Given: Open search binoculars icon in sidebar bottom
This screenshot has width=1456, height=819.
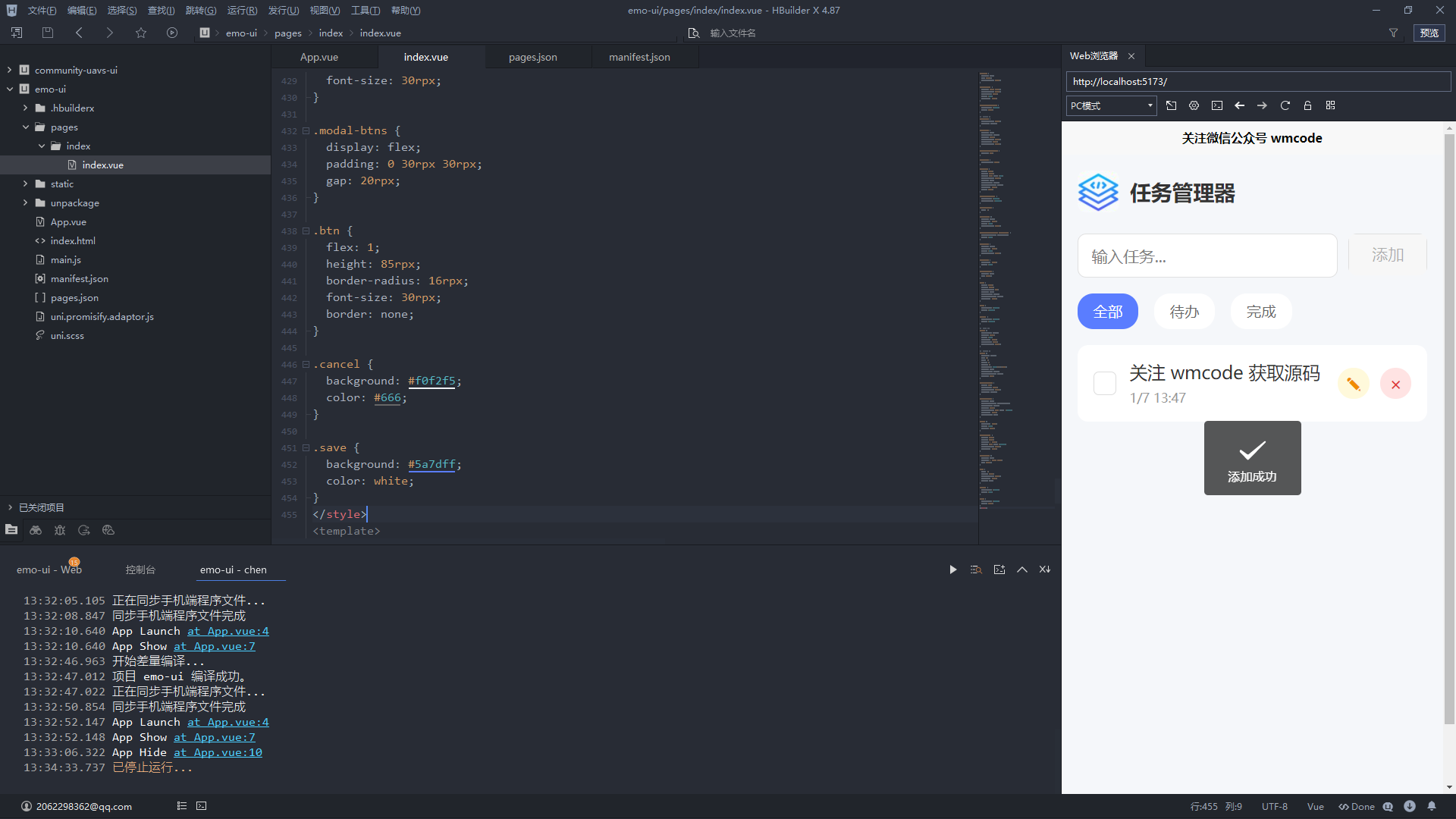Looking at the screenshot, I should pyautogui.click(x=36, y=530).
